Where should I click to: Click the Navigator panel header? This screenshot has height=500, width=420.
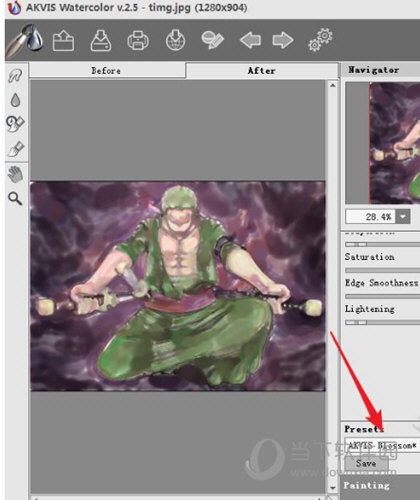[380, 70]
